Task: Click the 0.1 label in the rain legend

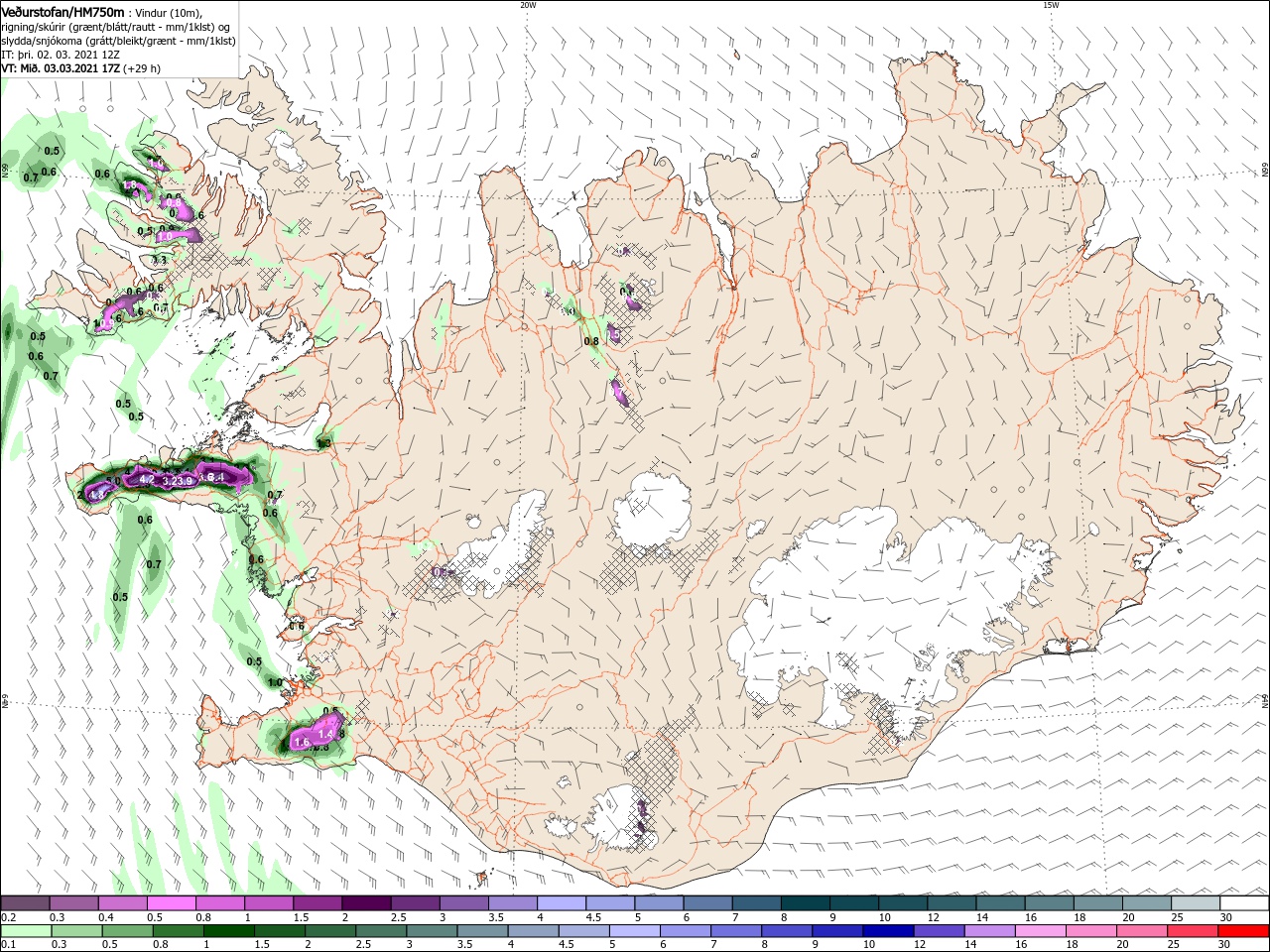Action: [9, 945]
